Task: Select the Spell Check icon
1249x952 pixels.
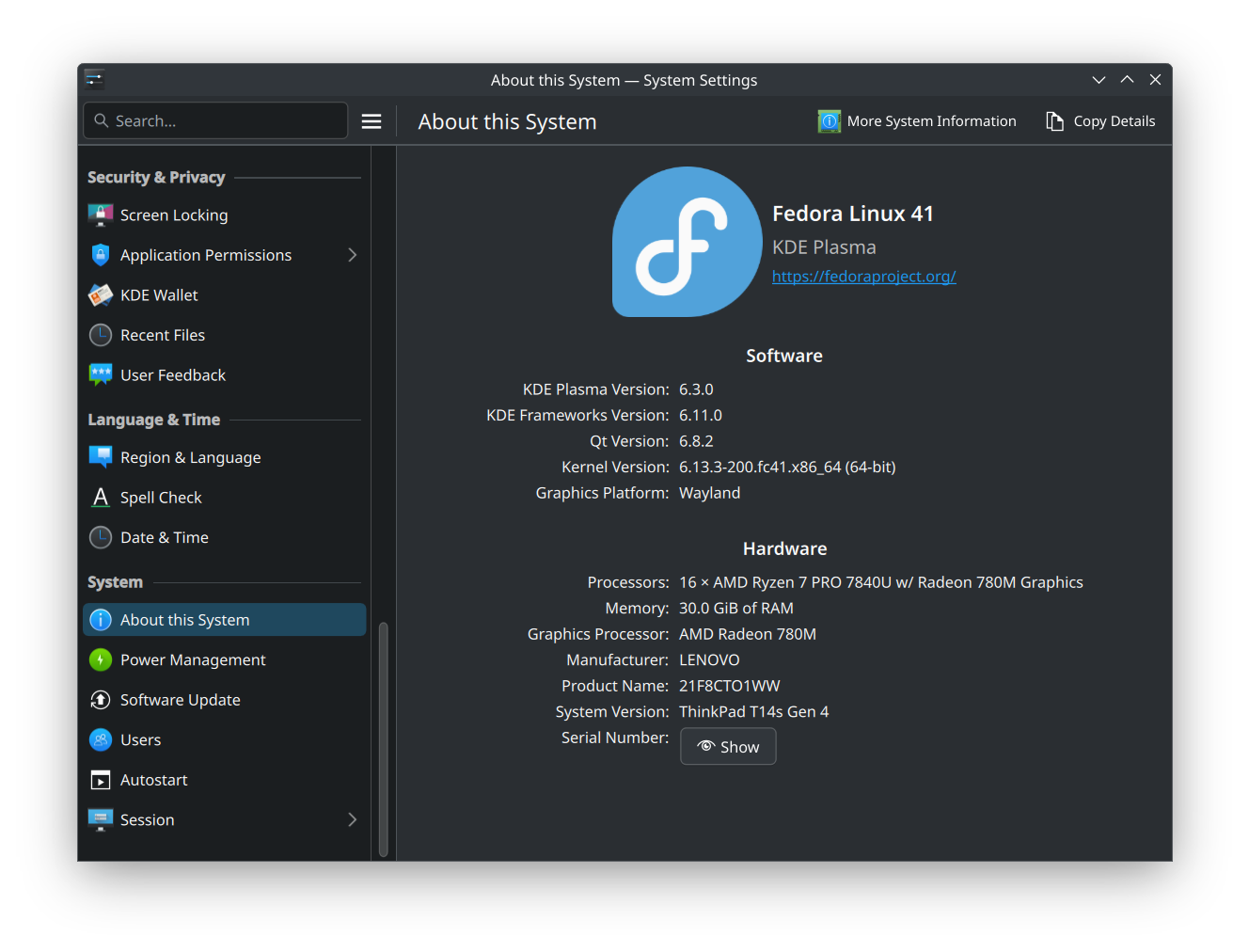Action: coord(101,498)
